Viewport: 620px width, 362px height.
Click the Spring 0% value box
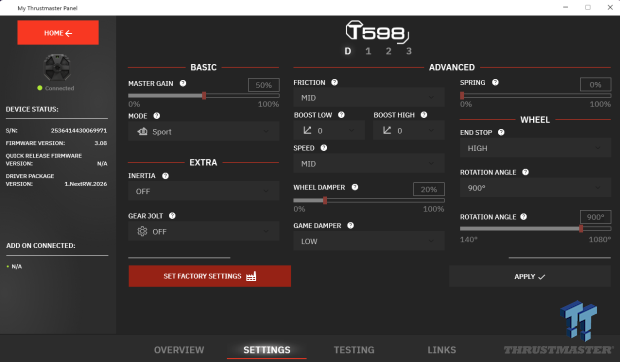click(x=595, y=85)
